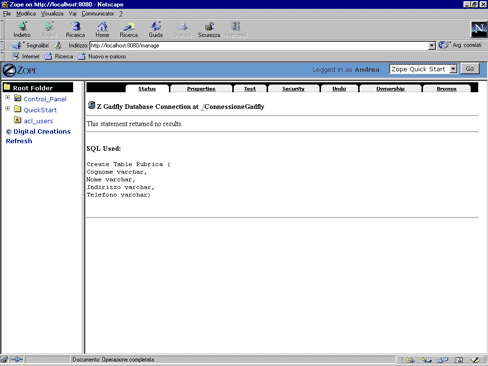Expand the QuickStart tree node
The height and width of the screenshot is (366, 488).
[7, 109]
